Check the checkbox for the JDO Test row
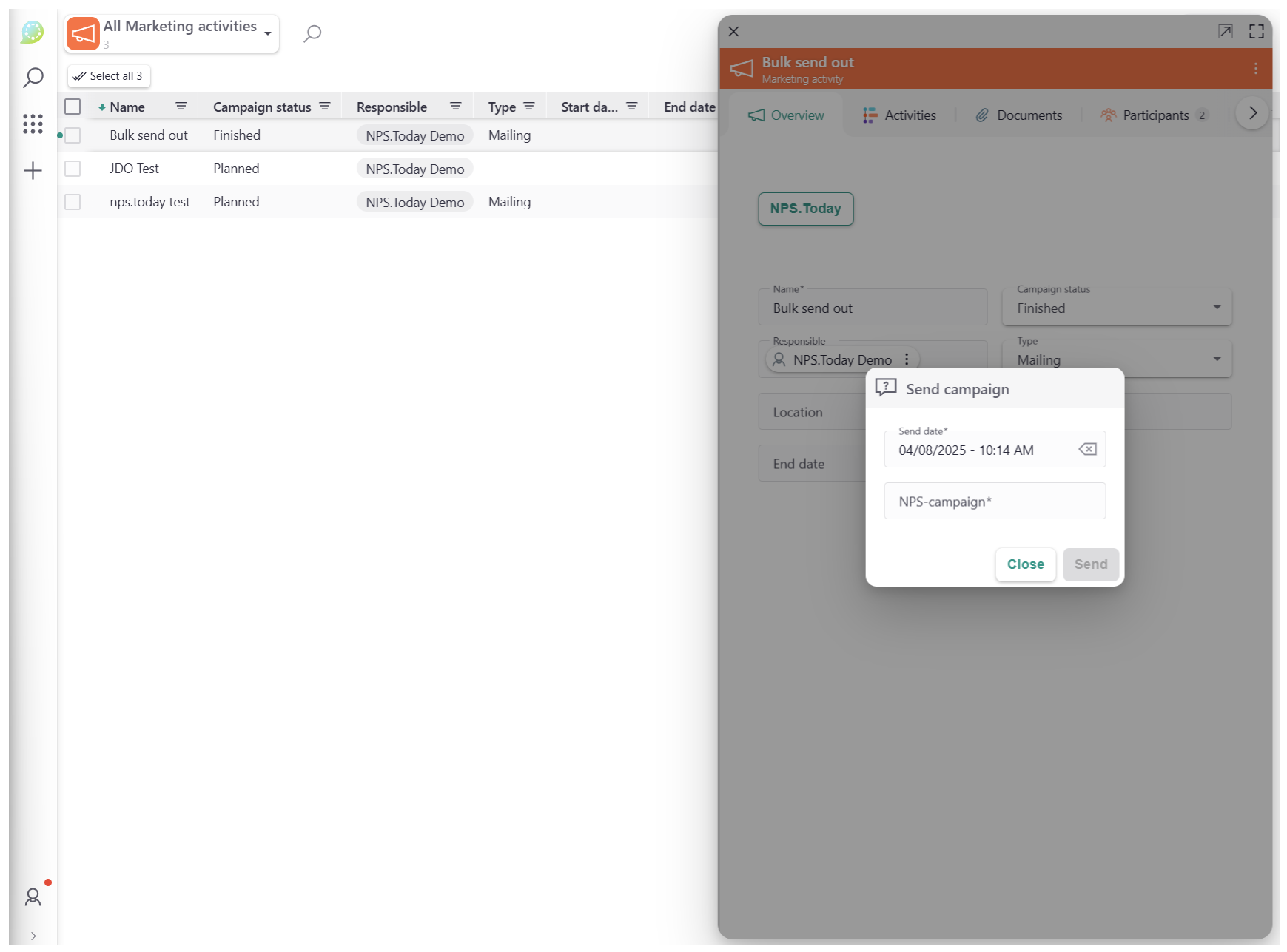Screen dimensions: 1287x952 click(73, 168)
